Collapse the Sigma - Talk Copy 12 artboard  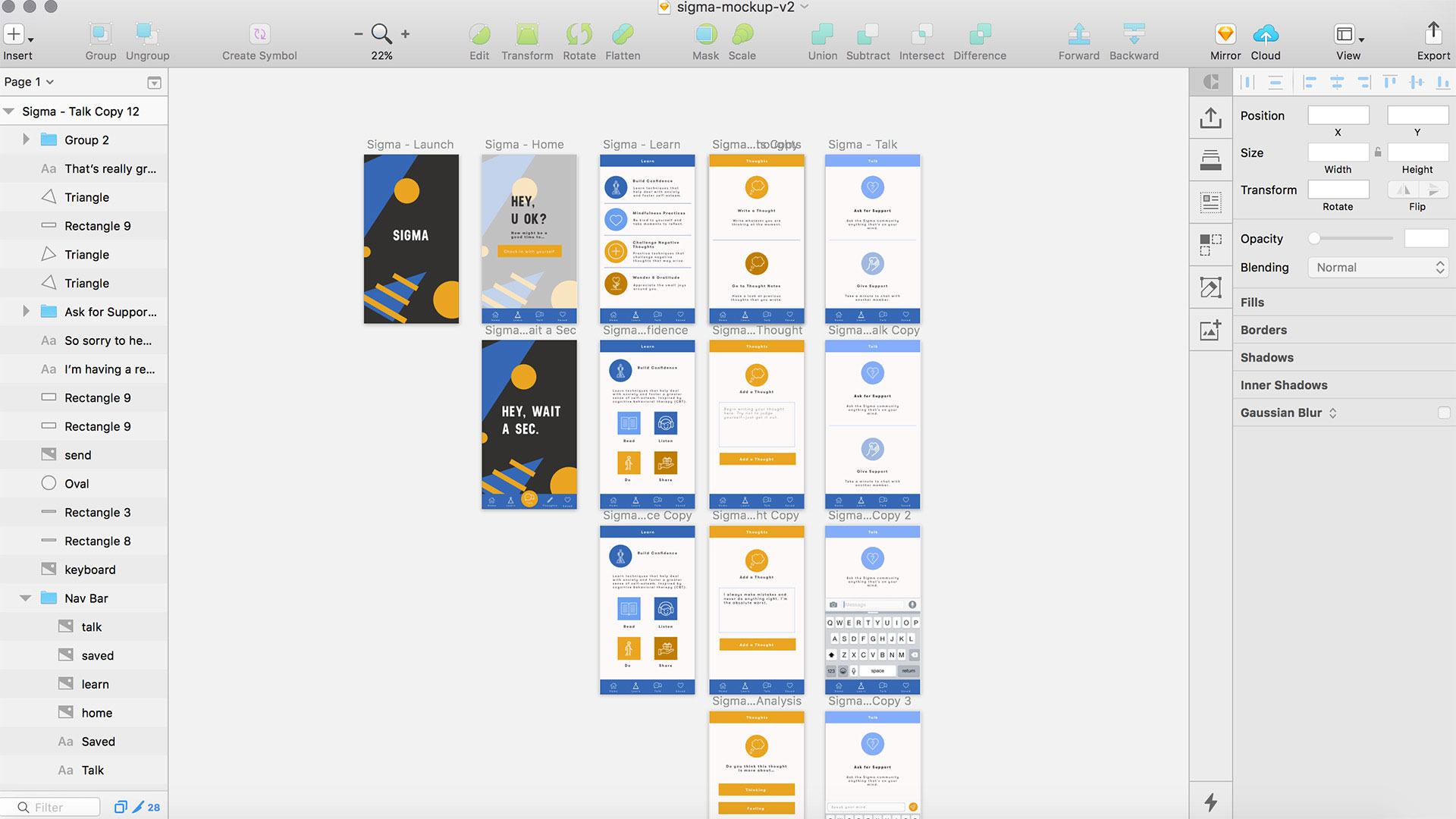[9, 111]
